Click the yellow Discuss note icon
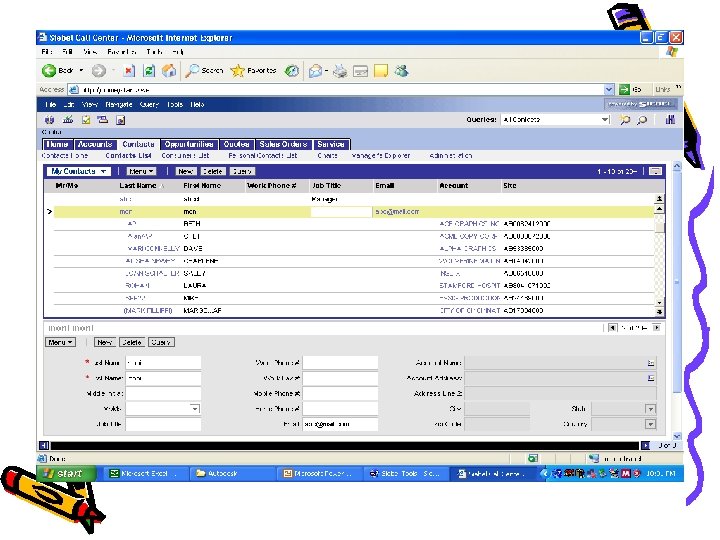 click(381, 71)
